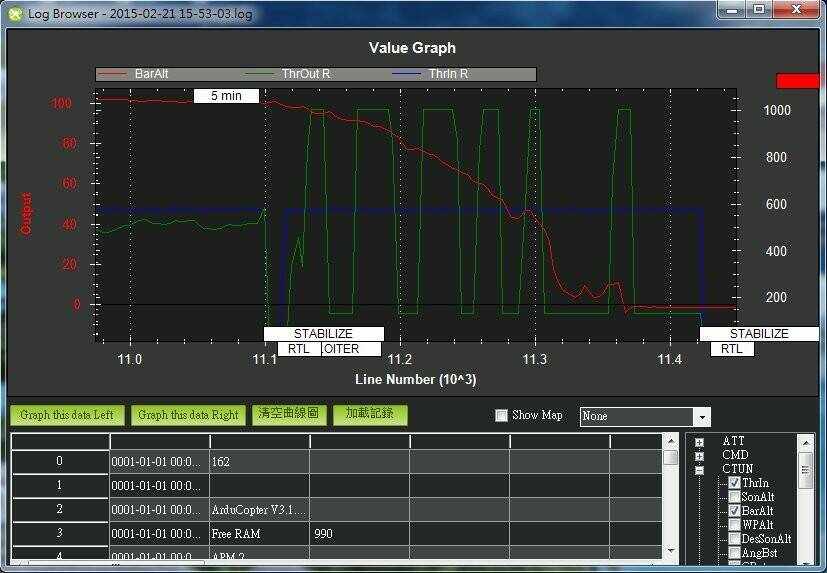Click Graph this data Right button

pos(188,415)
